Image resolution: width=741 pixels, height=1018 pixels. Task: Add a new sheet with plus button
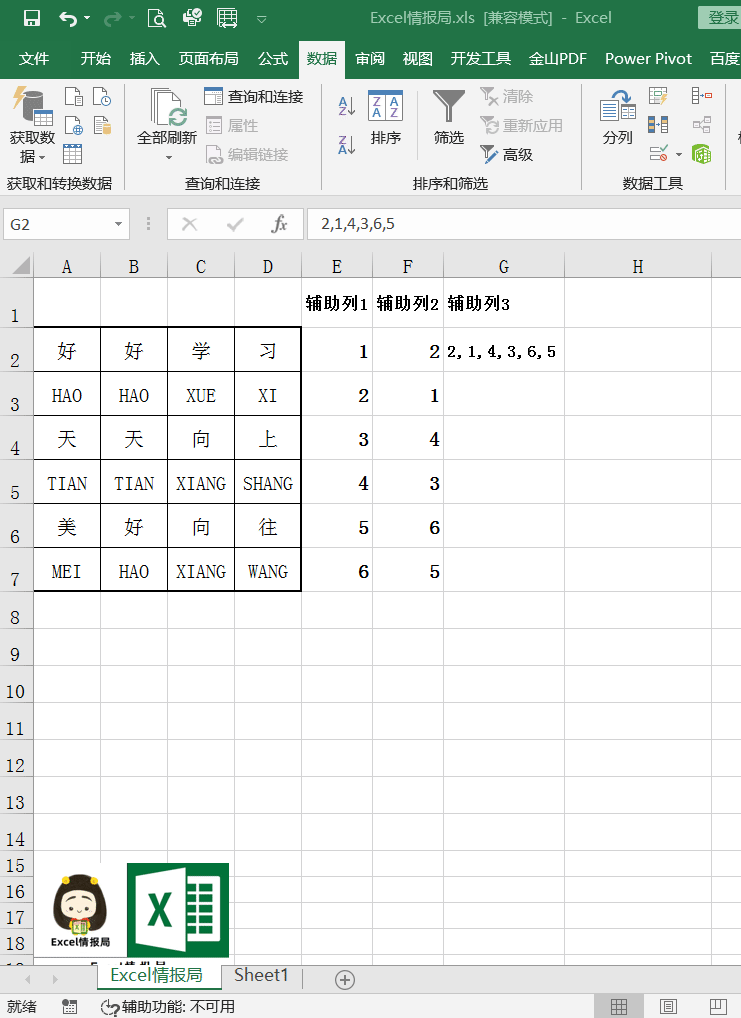tap(345, 979)
